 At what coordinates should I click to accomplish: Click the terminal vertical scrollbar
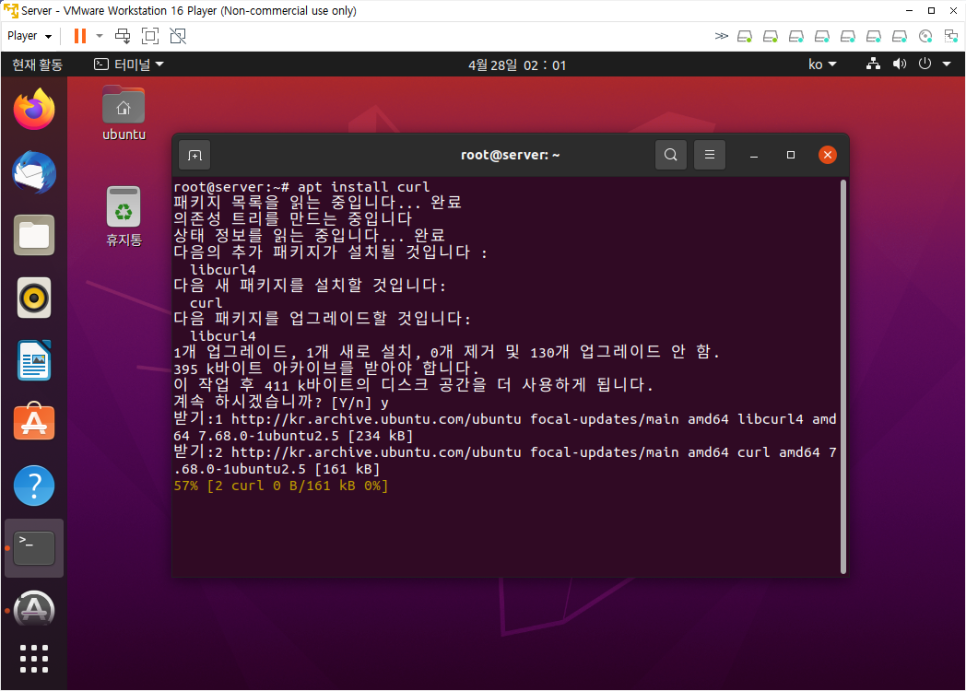843,376
